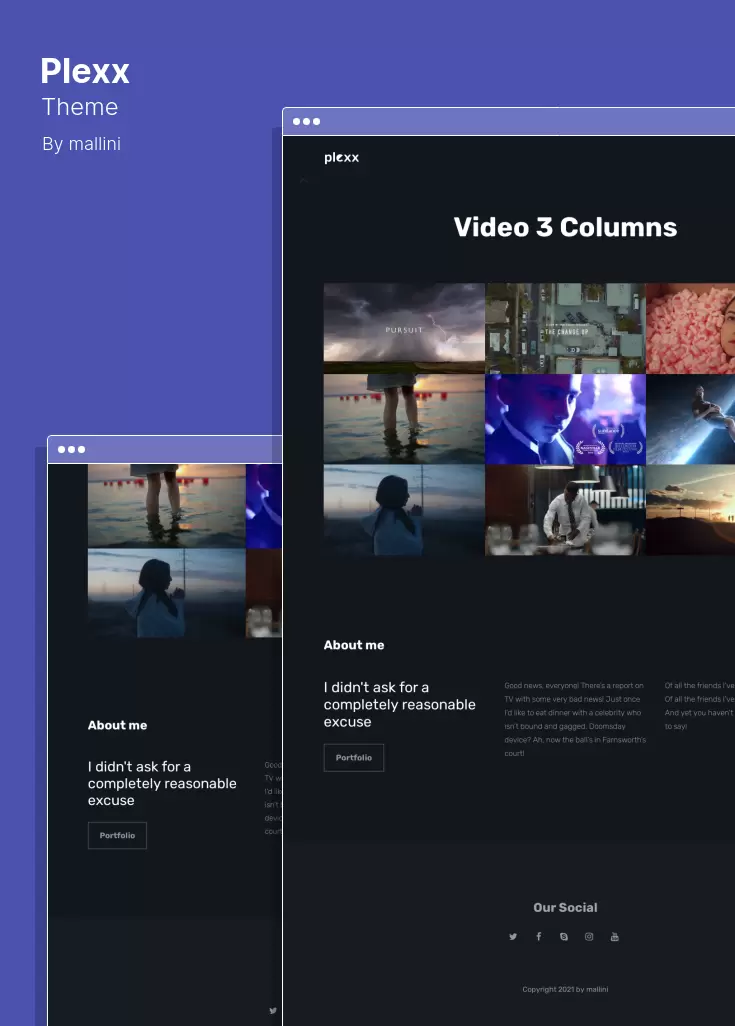
Task: Open the Facebook social icon in footer
Action: pyautogui.click(x=539, y=936)
